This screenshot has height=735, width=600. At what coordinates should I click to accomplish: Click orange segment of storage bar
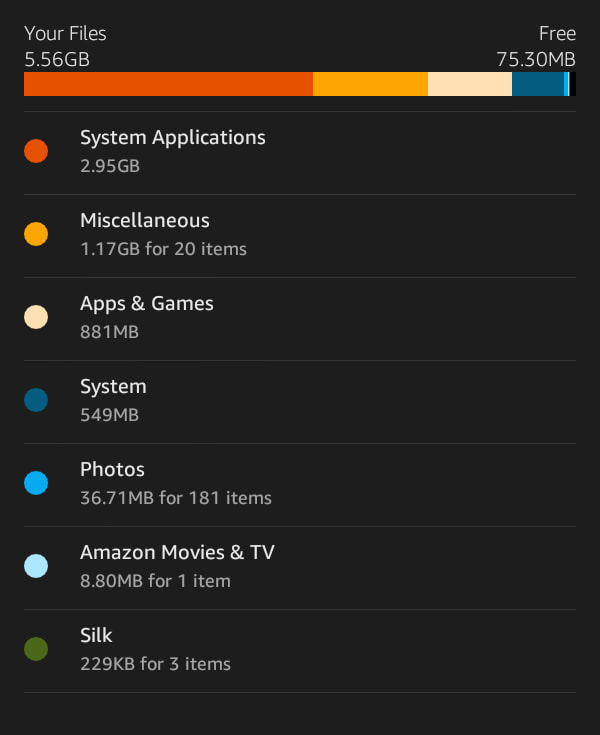click(168, 84)
